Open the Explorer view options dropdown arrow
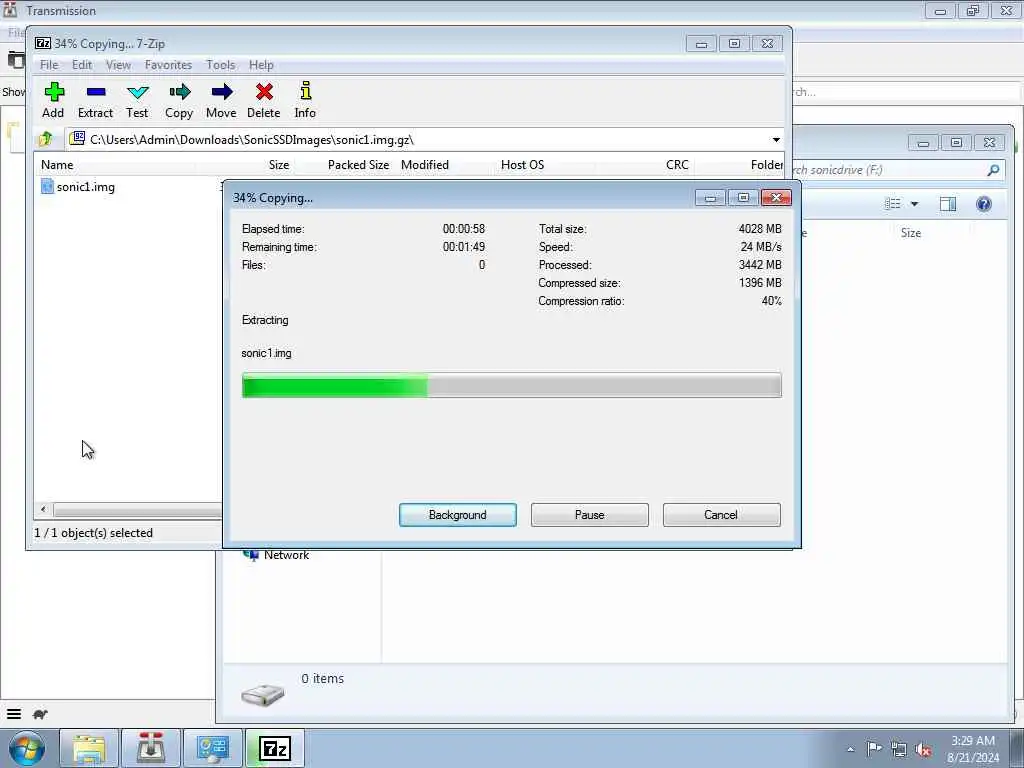 click(914, 204)
